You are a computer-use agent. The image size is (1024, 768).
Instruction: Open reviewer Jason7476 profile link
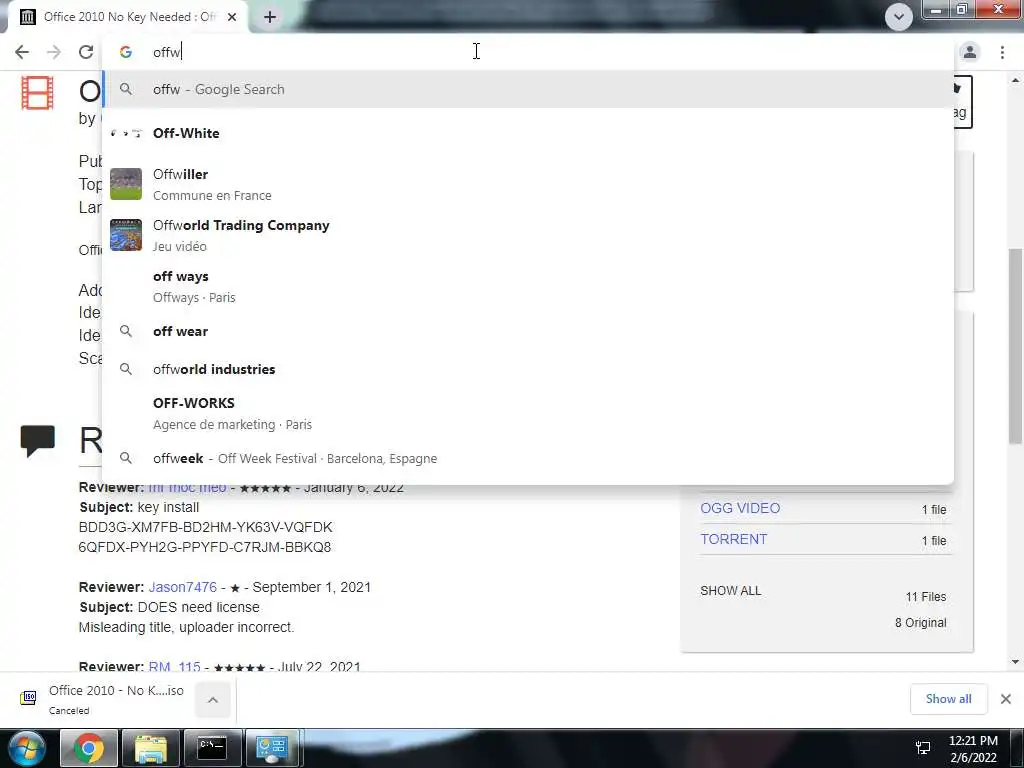(x=183, y=587)
